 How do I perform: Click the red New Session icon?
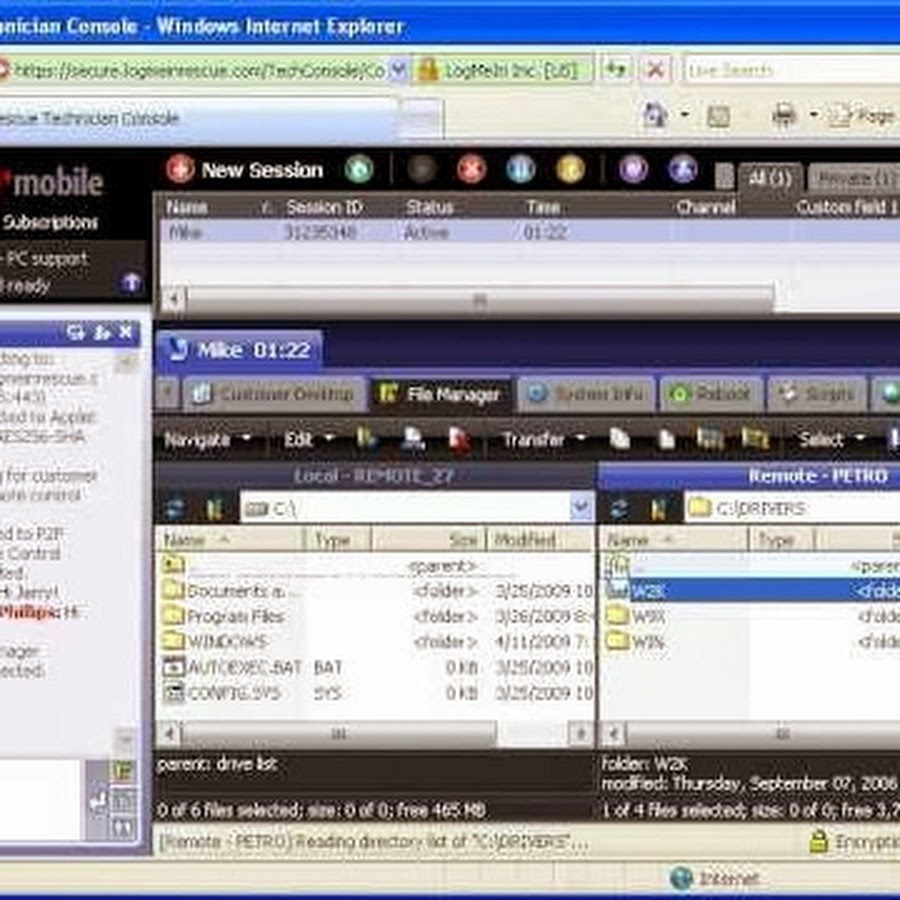tap(180, 169)
